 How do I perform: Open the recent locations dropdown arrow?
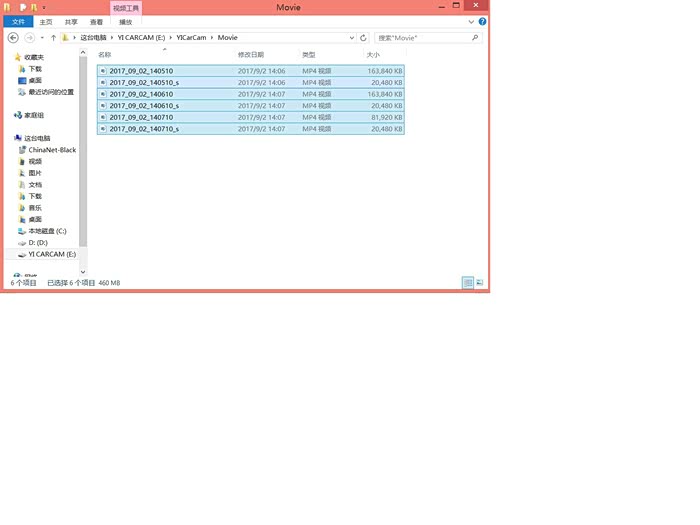[x=41, y=38]
